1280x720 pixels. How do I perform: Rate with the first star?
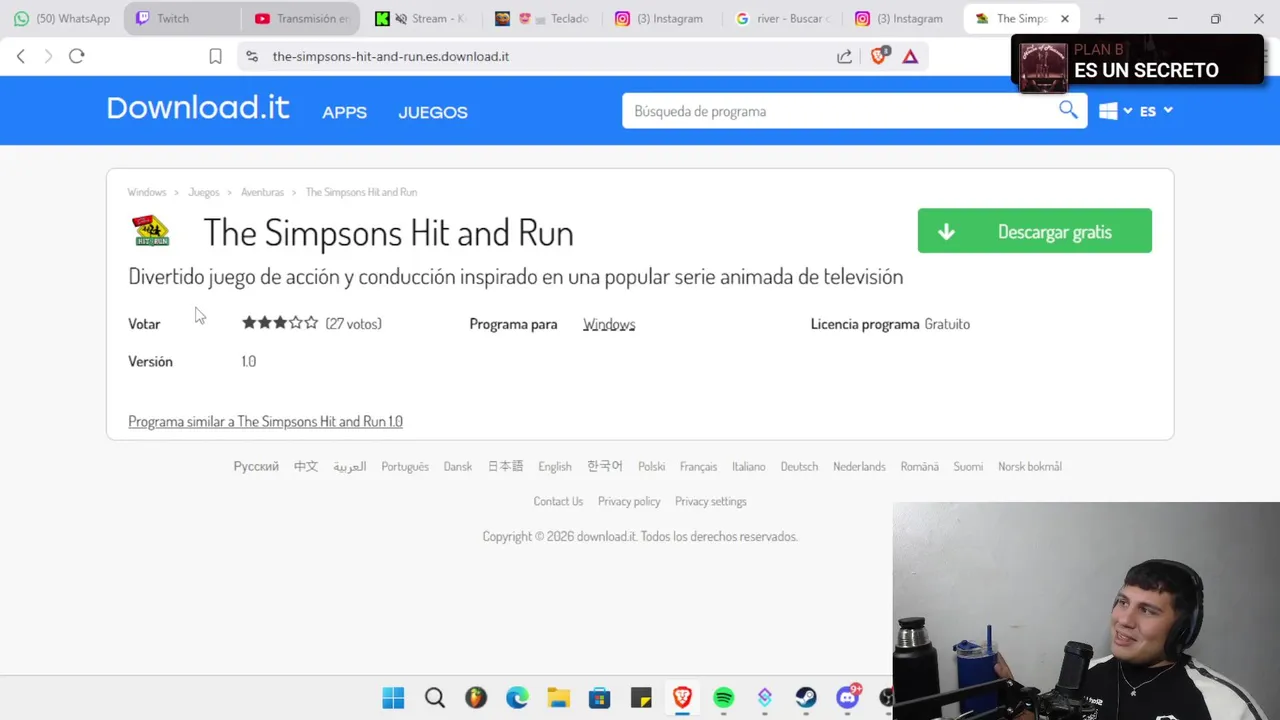[x=249, y=322]
